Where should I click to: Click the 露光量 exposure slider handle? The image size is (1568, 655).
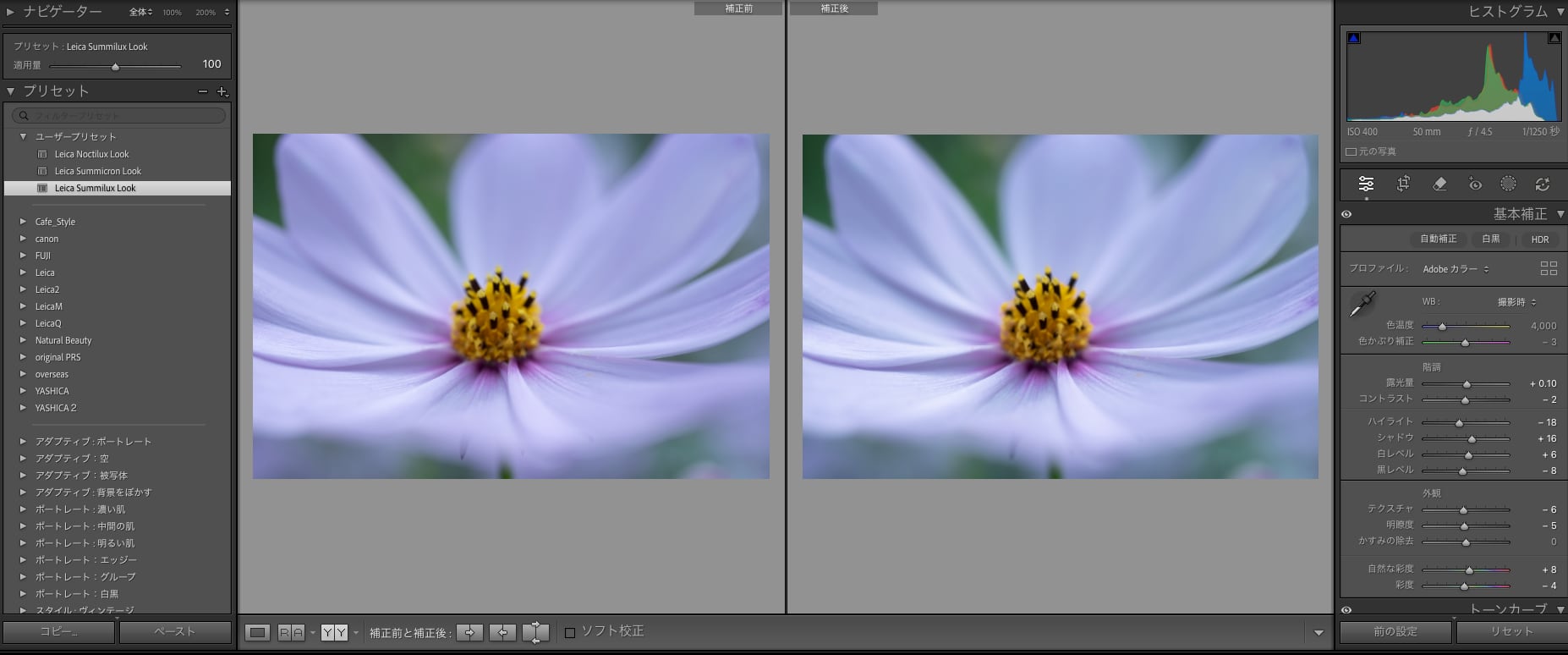1467,384
